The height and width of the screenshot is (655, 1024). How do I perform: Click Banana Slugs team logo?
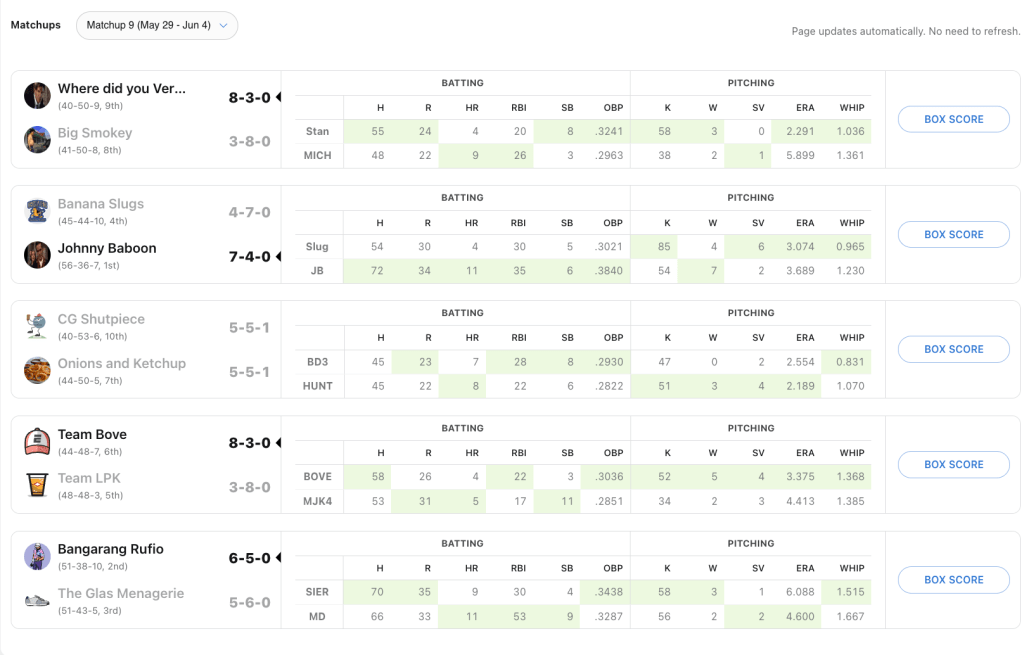[37, 211]
